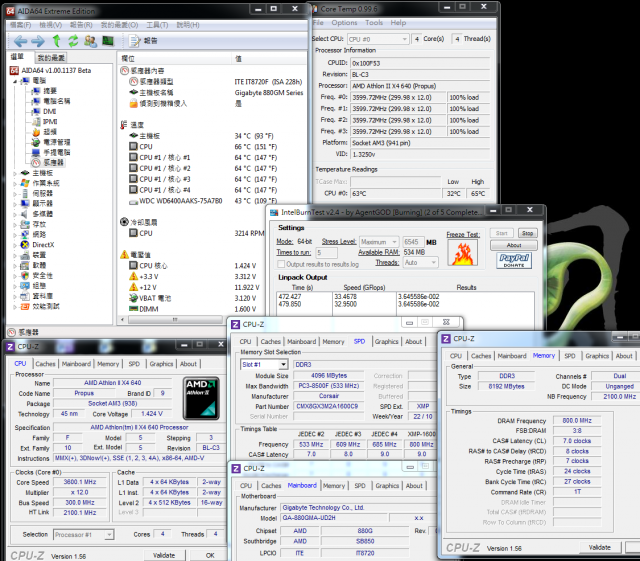Open SPD tab in CPU-Z Mainboard window

coord(360,486)
